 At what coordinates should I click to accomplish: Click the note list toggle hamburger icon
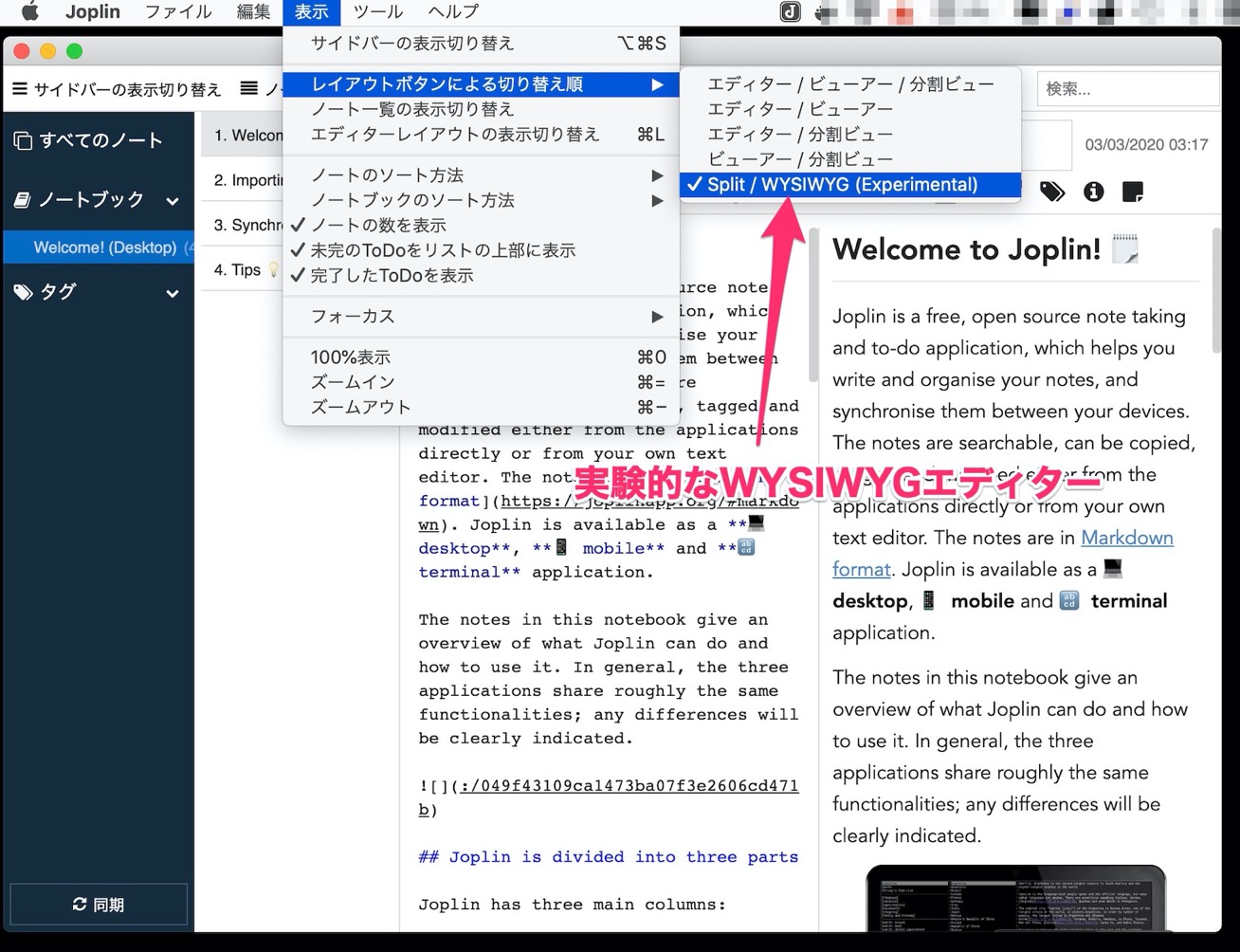(250, 89)
